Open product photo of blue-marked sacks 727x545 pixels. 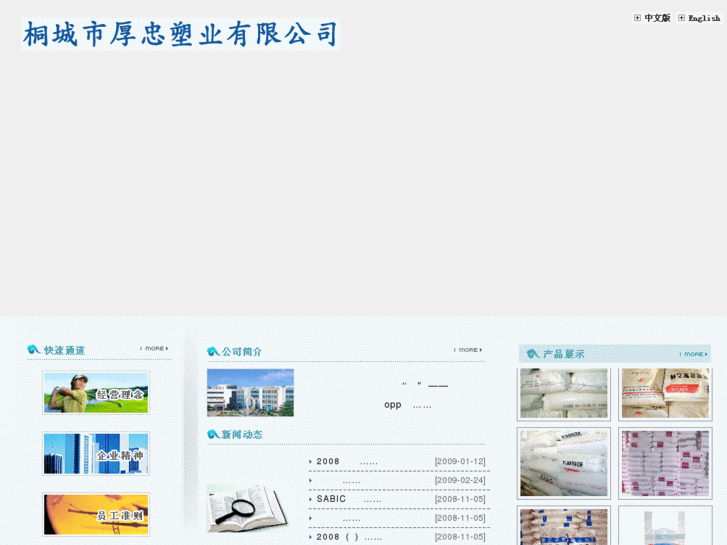coord(564,526)
